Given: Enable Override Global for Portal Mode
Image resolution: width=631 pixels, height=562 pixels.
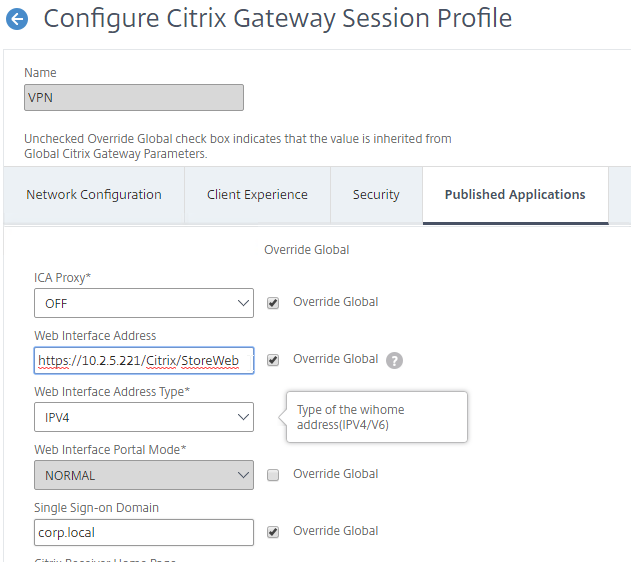Looking at the screenshot, I should tap(273, 475).
